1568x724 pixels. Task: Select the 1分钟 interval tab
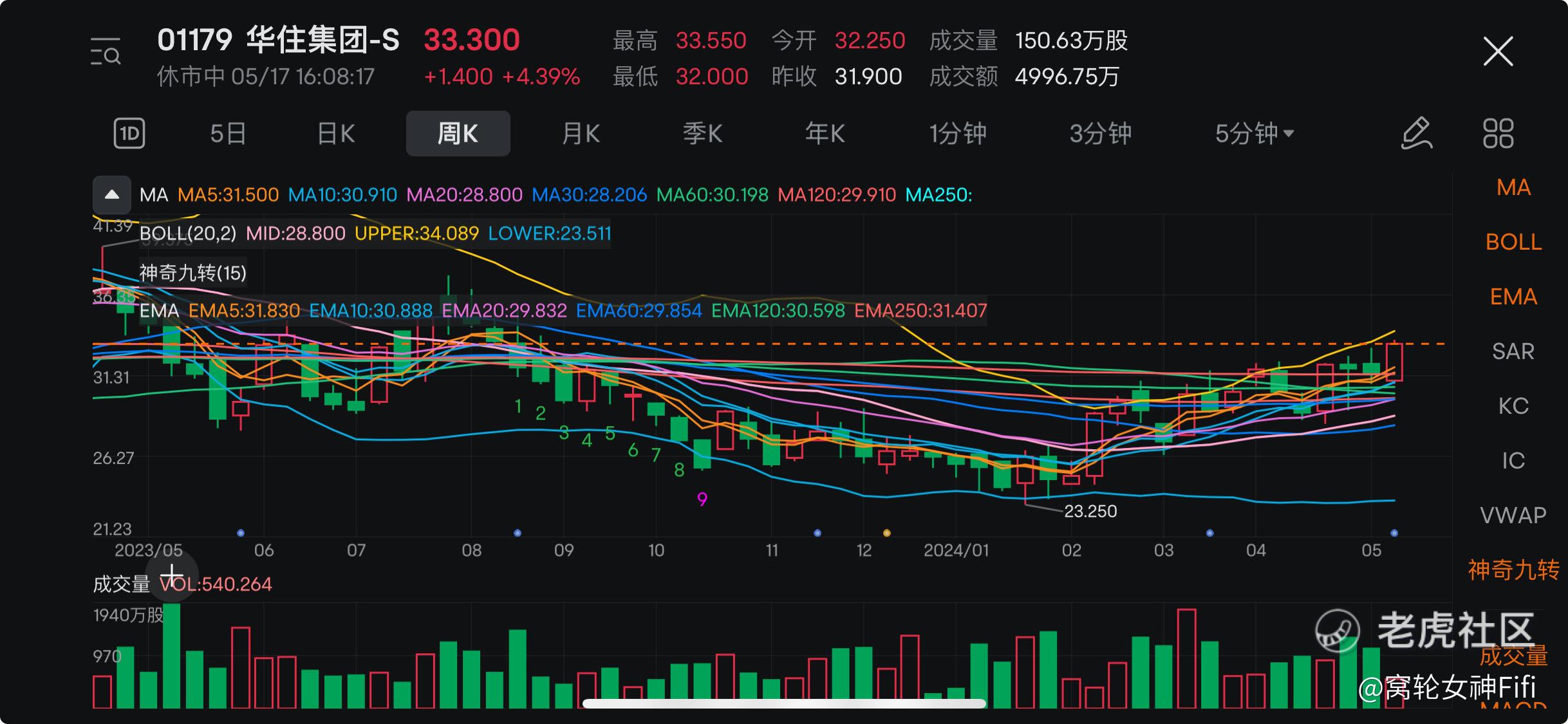pyautogui.click(x=957, y=133)
